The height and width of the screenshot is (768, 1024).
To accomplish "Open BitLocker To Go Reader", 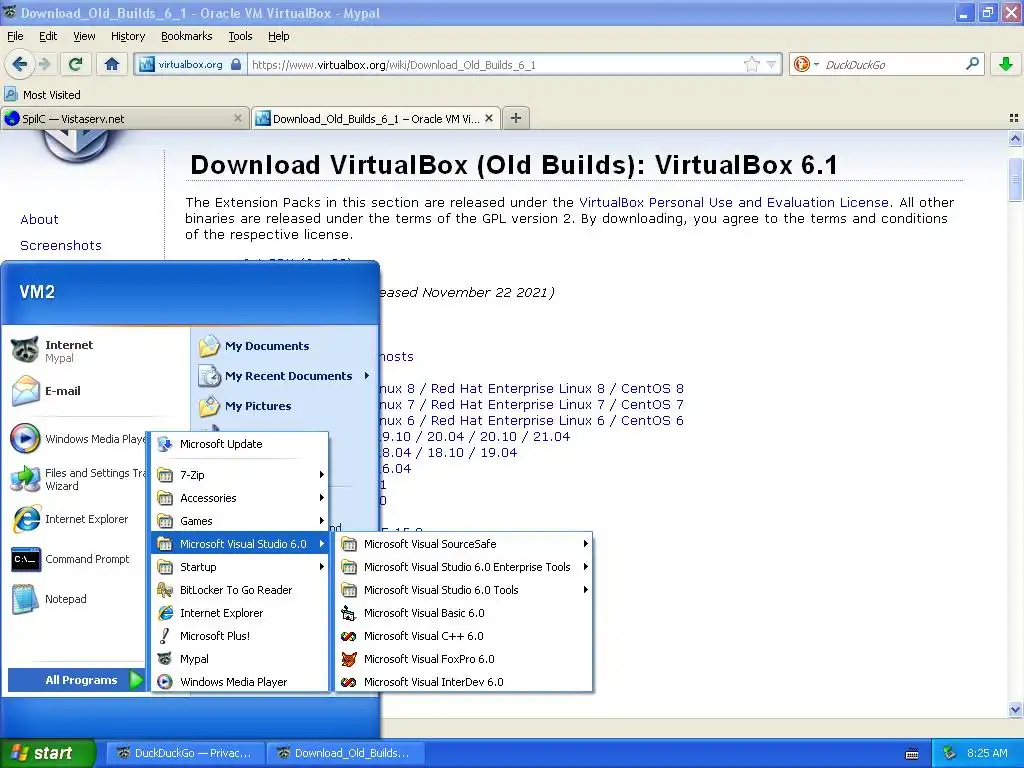I will pyautogui.click(x=240, y=590).
